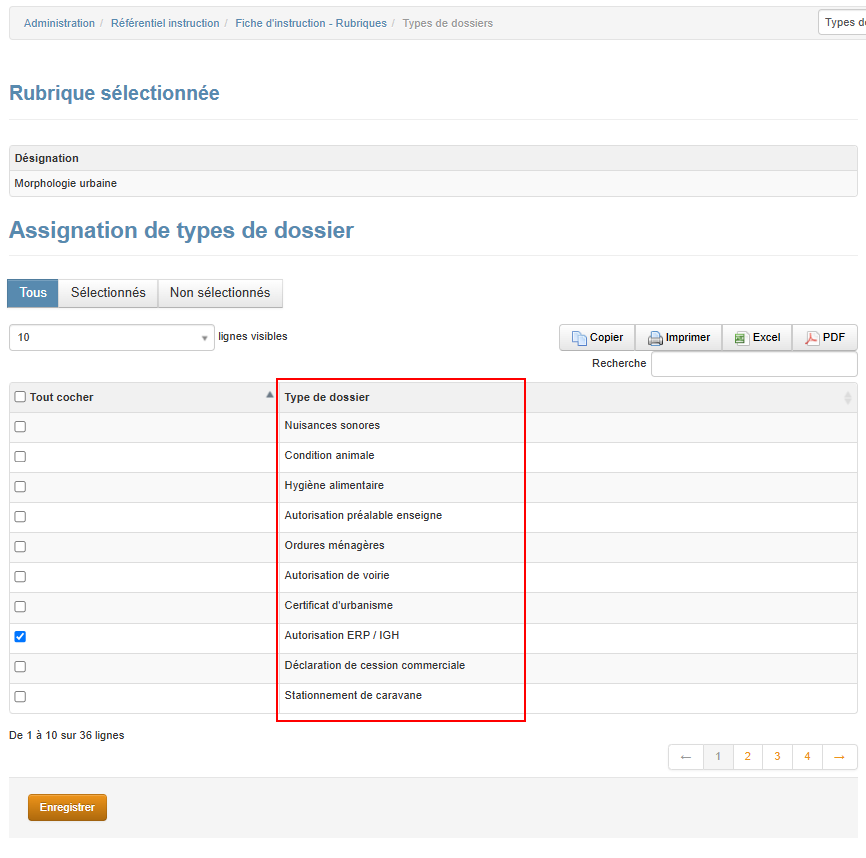Click the Imprimer printer button
The image size is (866, 858).
click(x=678, y=338)
